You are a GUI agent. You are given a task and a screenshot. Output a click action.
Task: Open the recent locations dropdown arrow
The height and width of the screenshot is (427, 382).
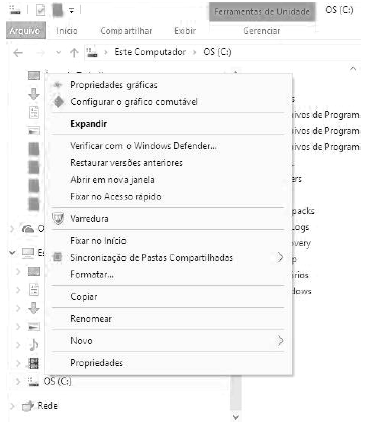[59, 53]
